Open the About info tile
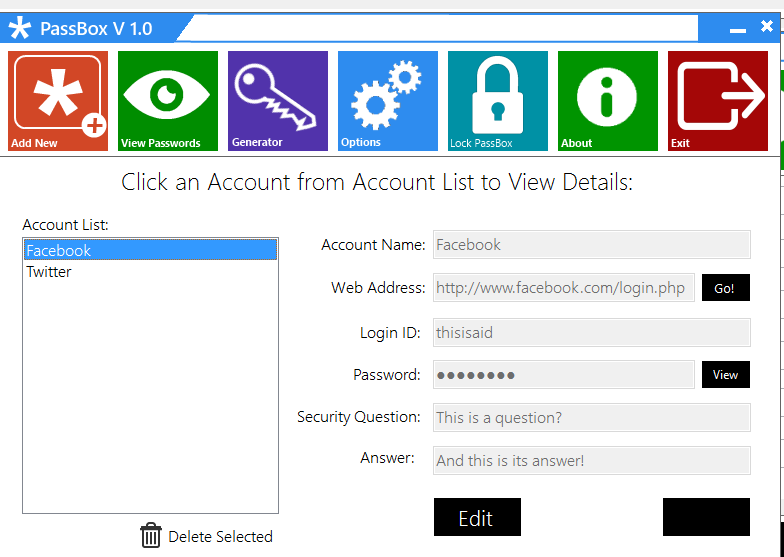784x557 pixels. 608,101
